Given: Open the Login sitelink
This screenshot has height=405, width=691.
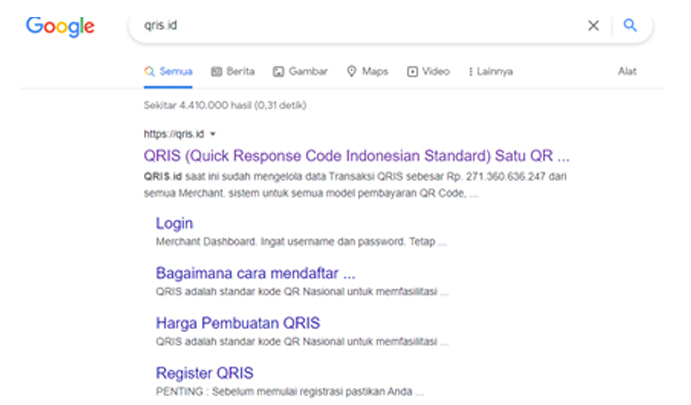Looking at the screenshot, I should (175, 224).
